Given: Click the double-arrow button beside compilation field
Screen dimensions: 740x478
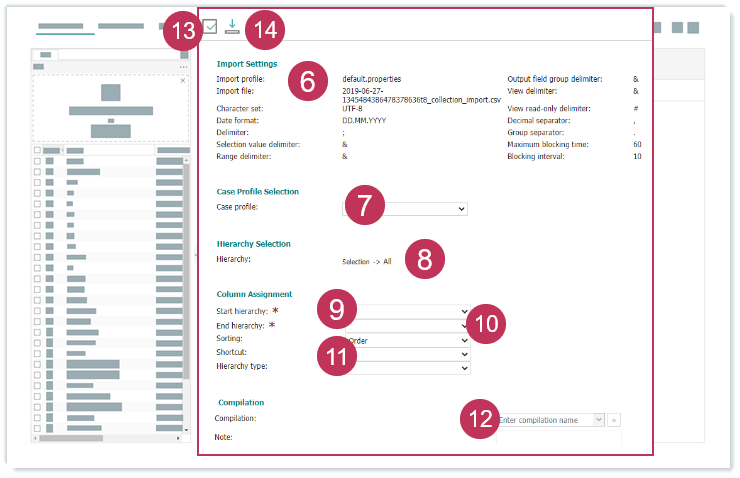Looking at the screenshot, I should (x=615, y=420).
